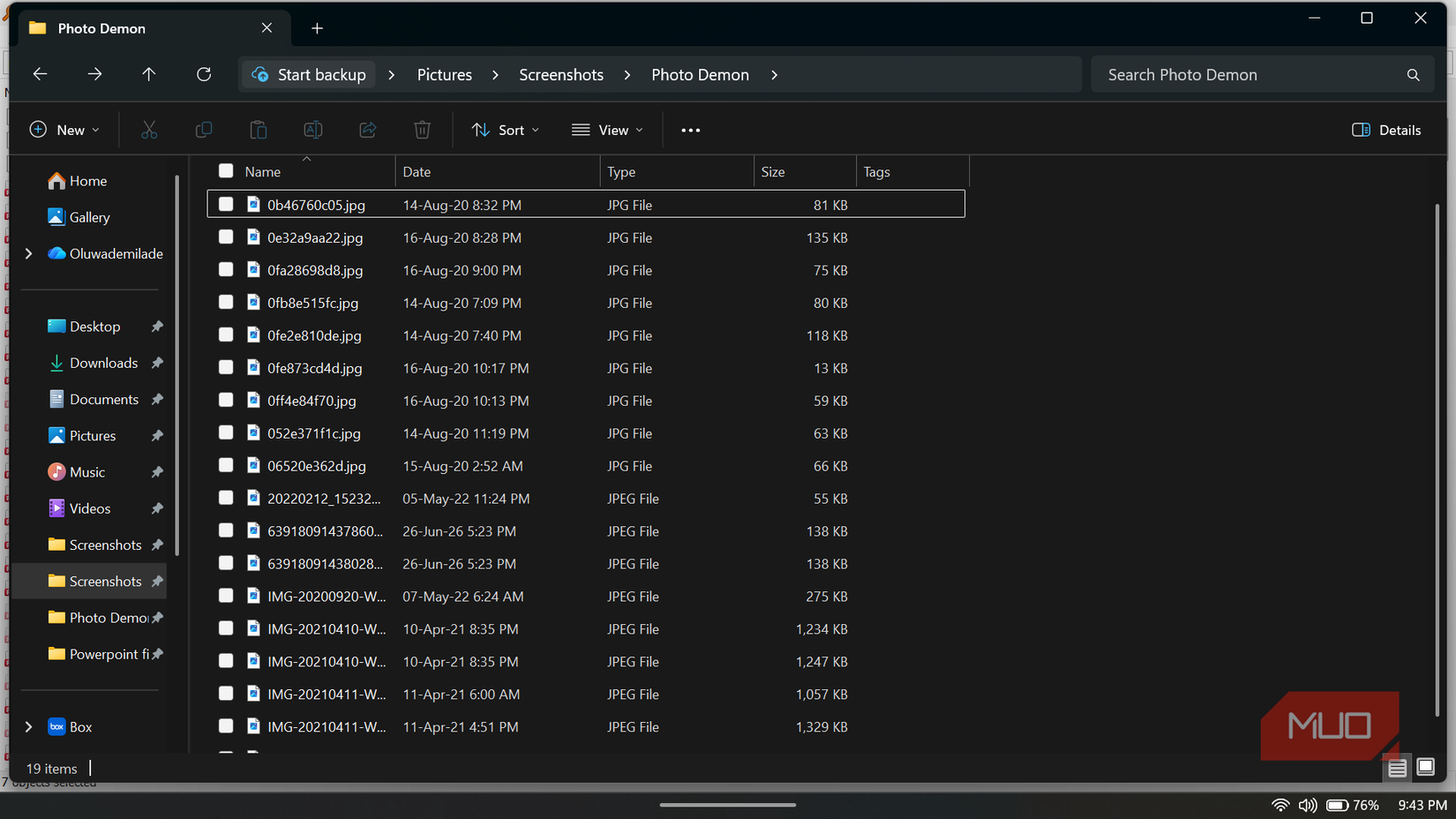The image size is (1456, 819).
Task: Click the file list vertical scrollbar
Action: pyautogui.click(x=1437, y=459)
